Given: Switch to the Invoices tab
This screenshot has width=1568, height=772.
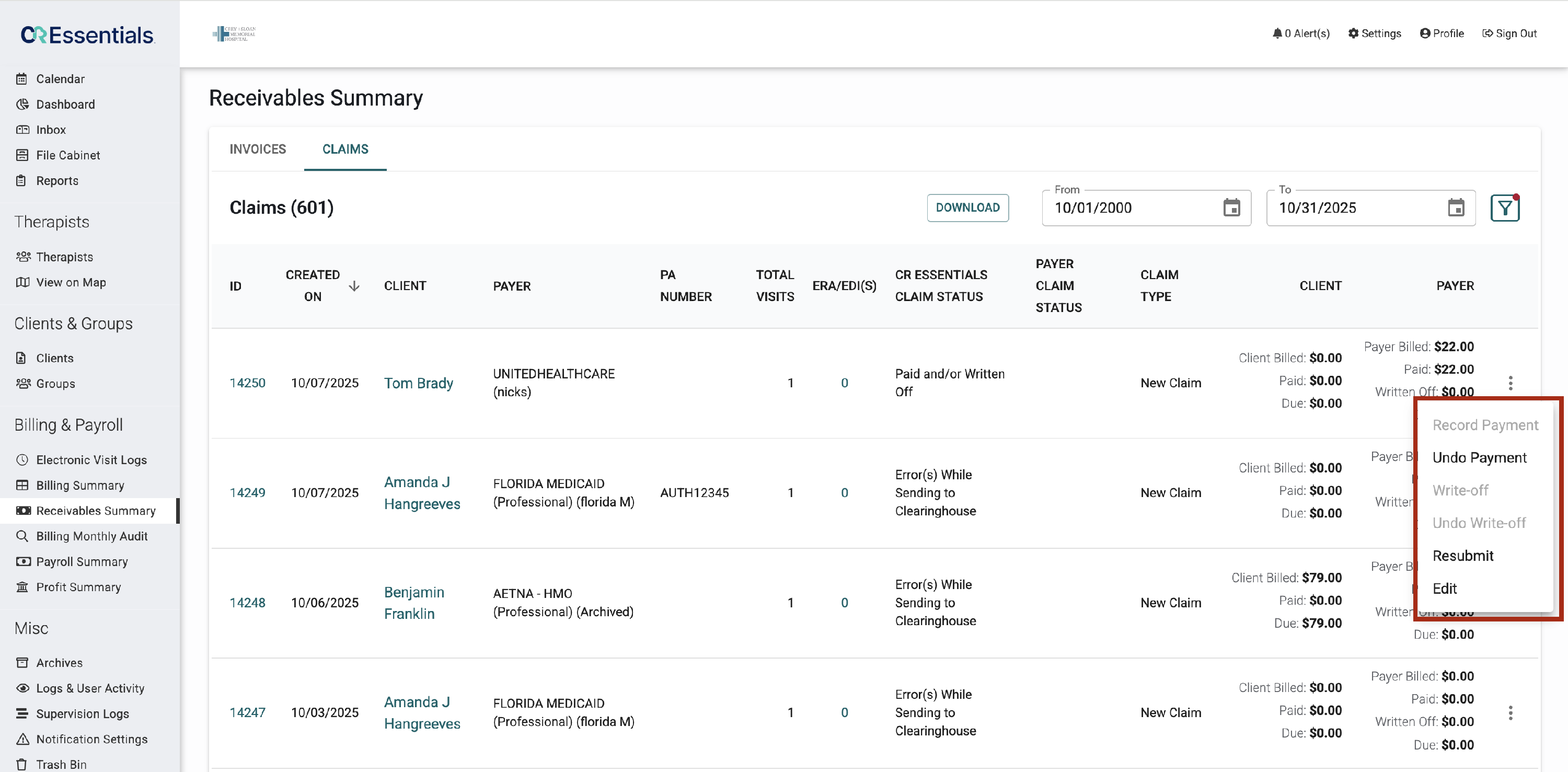Looking at the screenshot, I should tap(258, 149).
